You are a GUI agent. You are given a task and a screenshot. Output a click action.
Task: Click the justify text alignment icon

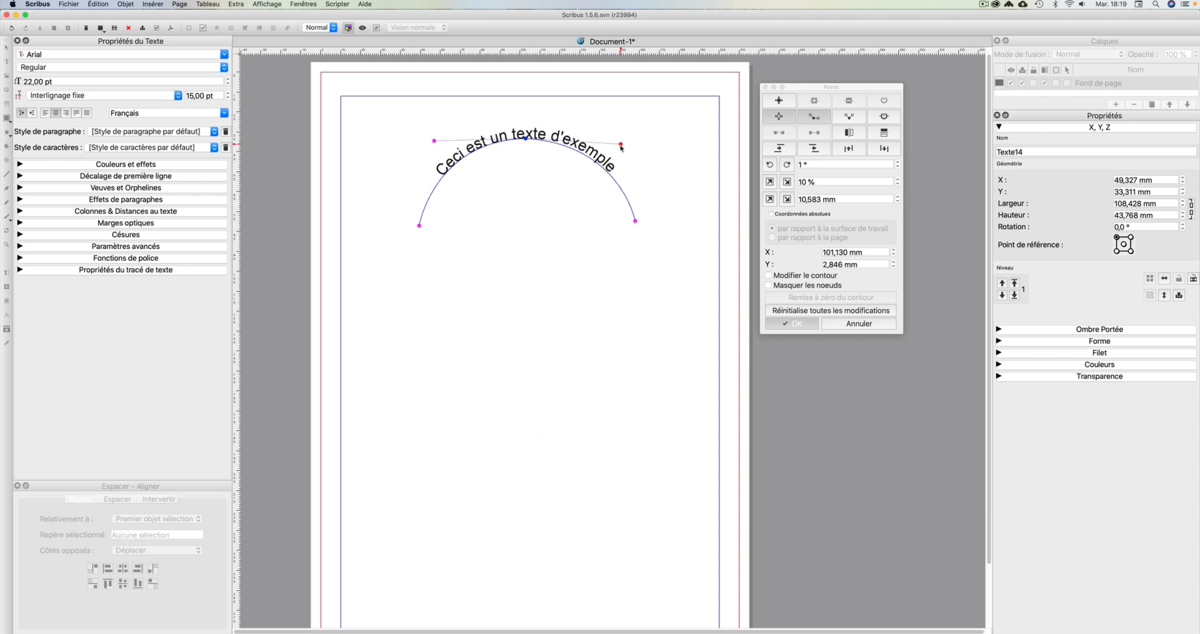[76, 113]
